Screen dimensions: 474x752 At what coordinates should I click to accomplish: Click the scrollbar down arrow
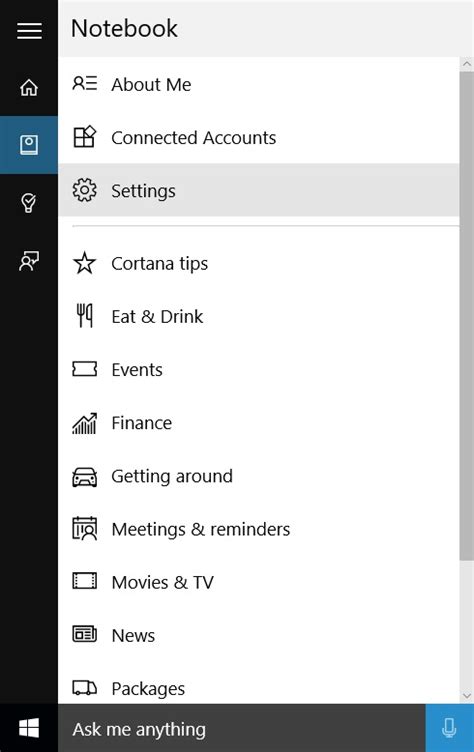(466, 695)
